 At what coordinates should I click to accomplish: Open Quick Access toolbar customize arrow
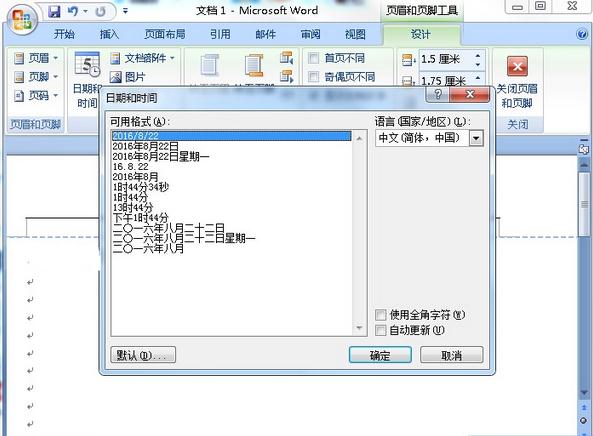(125, 11)
